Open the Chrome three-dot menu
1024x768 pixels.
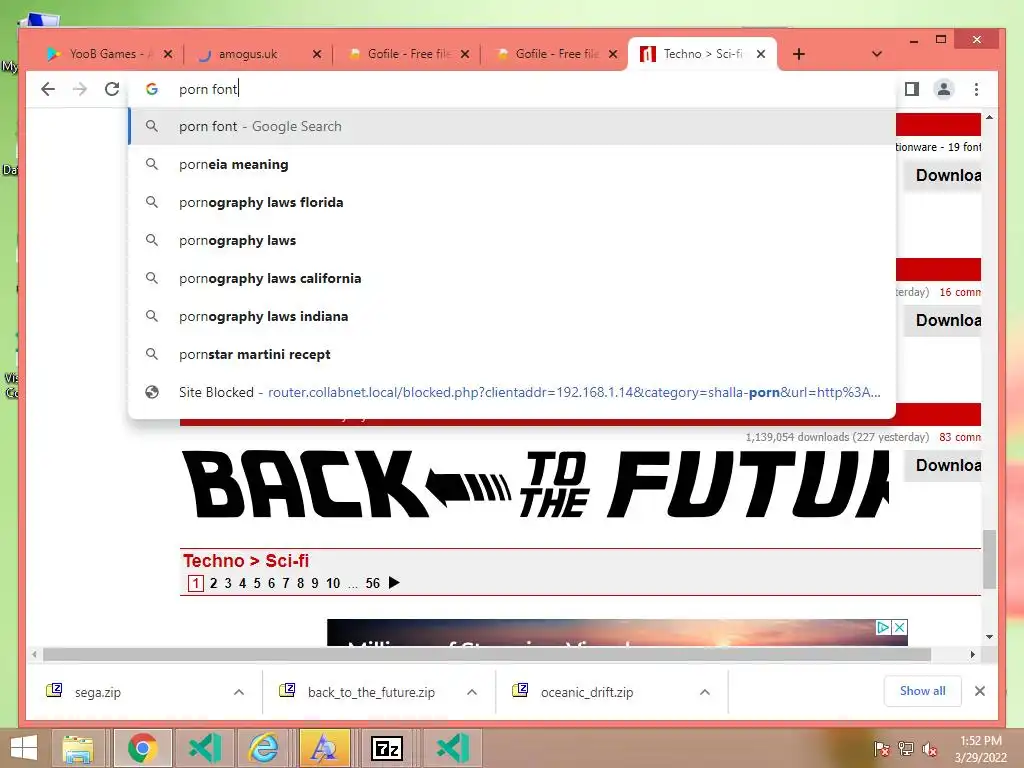(x=976, y=89)
